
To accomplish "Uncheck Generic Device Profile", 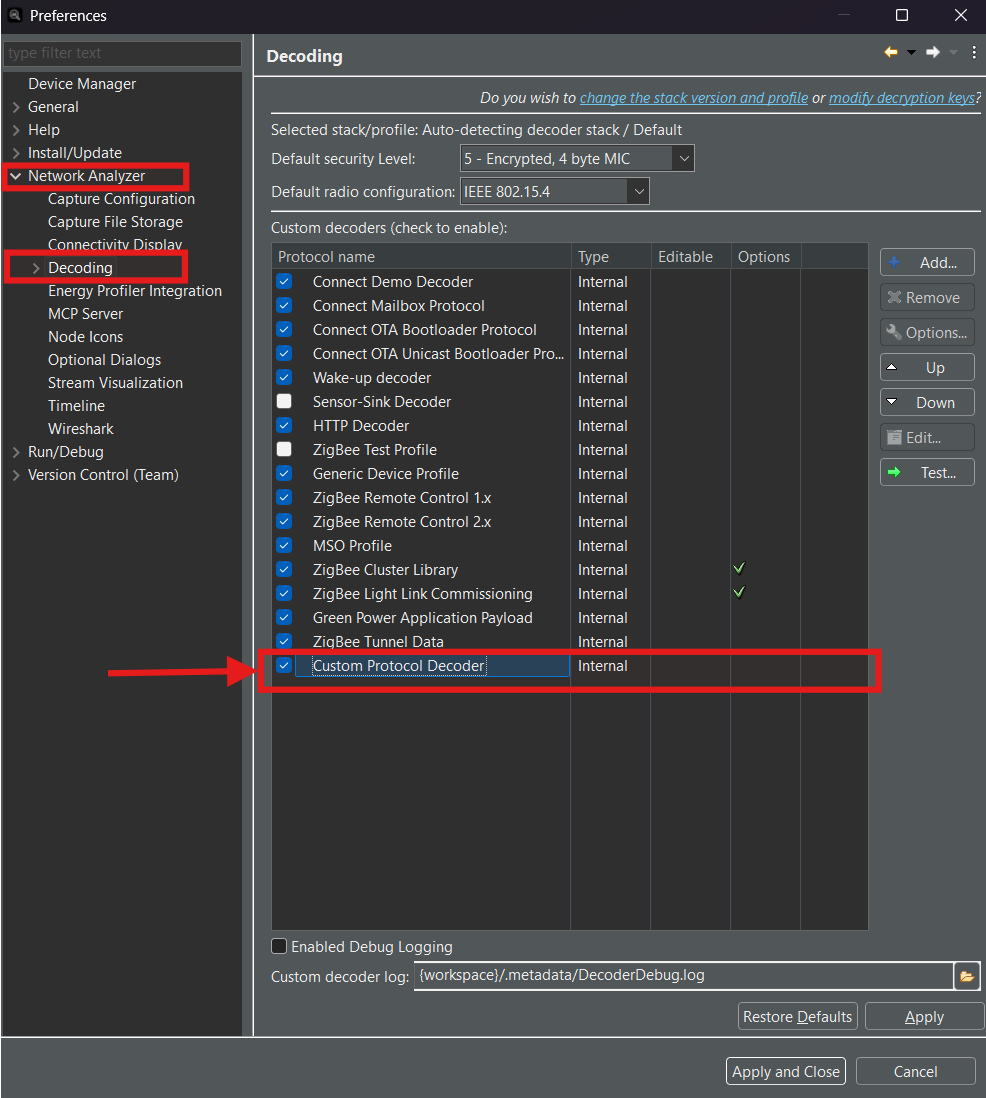I will point(284,473).
